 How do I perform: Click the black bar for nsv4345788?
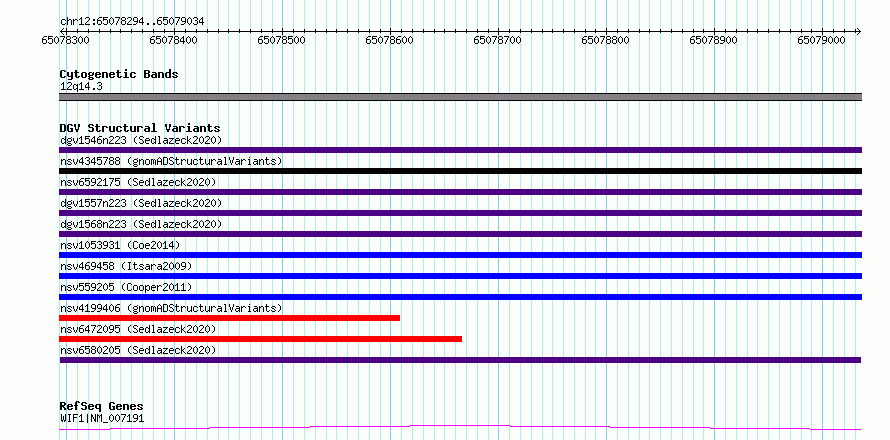[x=460, y=171]
